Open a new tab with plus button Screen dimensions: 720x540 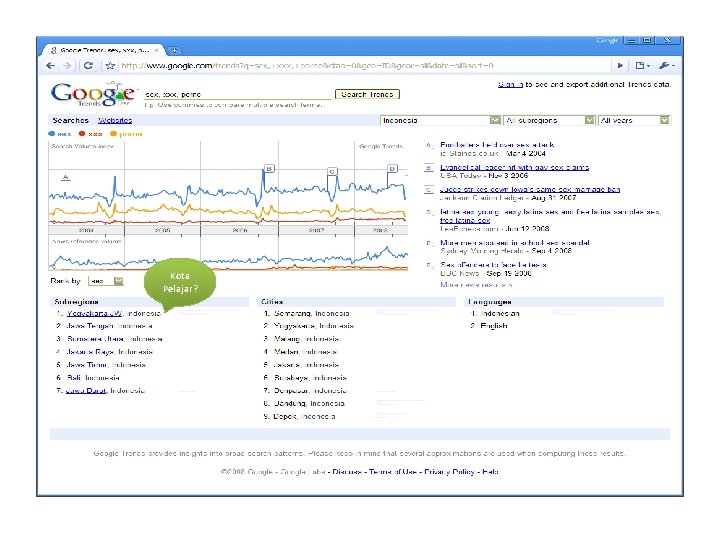pos(174,50)
